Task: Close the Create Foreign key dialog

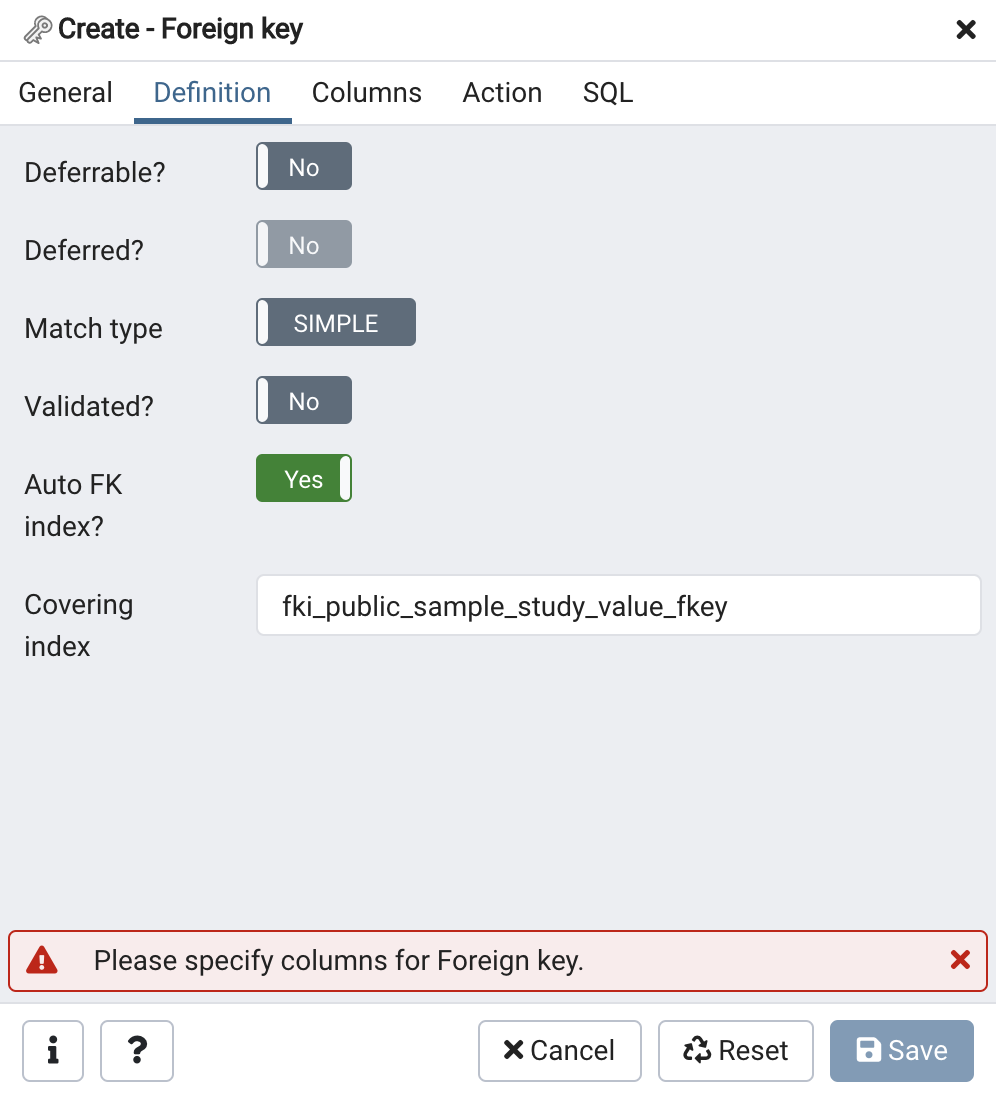Action: click(x=966, y=30)
